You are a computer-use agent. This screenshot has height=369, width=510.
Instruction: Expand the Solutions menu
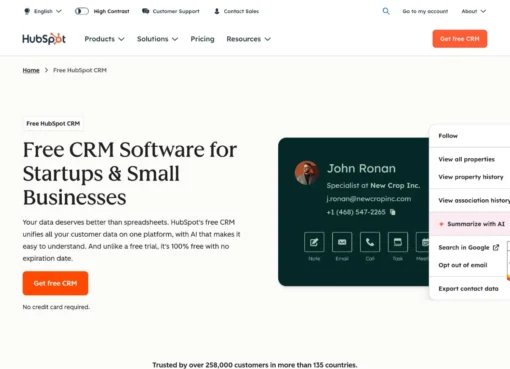(x=157, y=39)
